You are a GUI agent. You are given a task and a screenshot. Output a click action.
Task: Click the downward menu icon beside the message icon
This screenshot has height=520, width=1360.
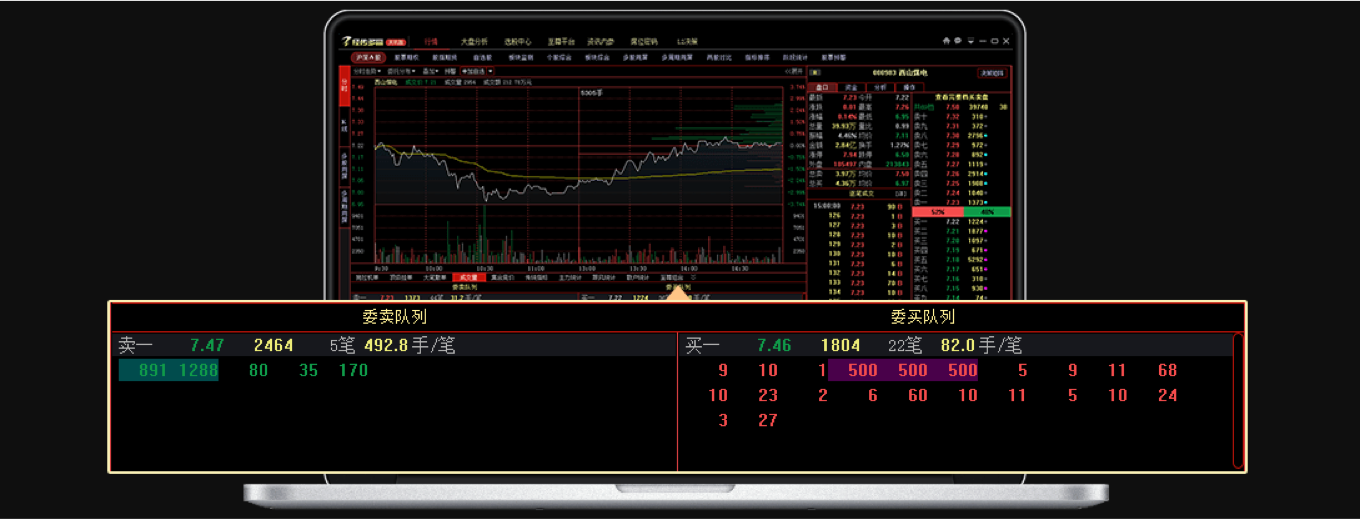968,41
